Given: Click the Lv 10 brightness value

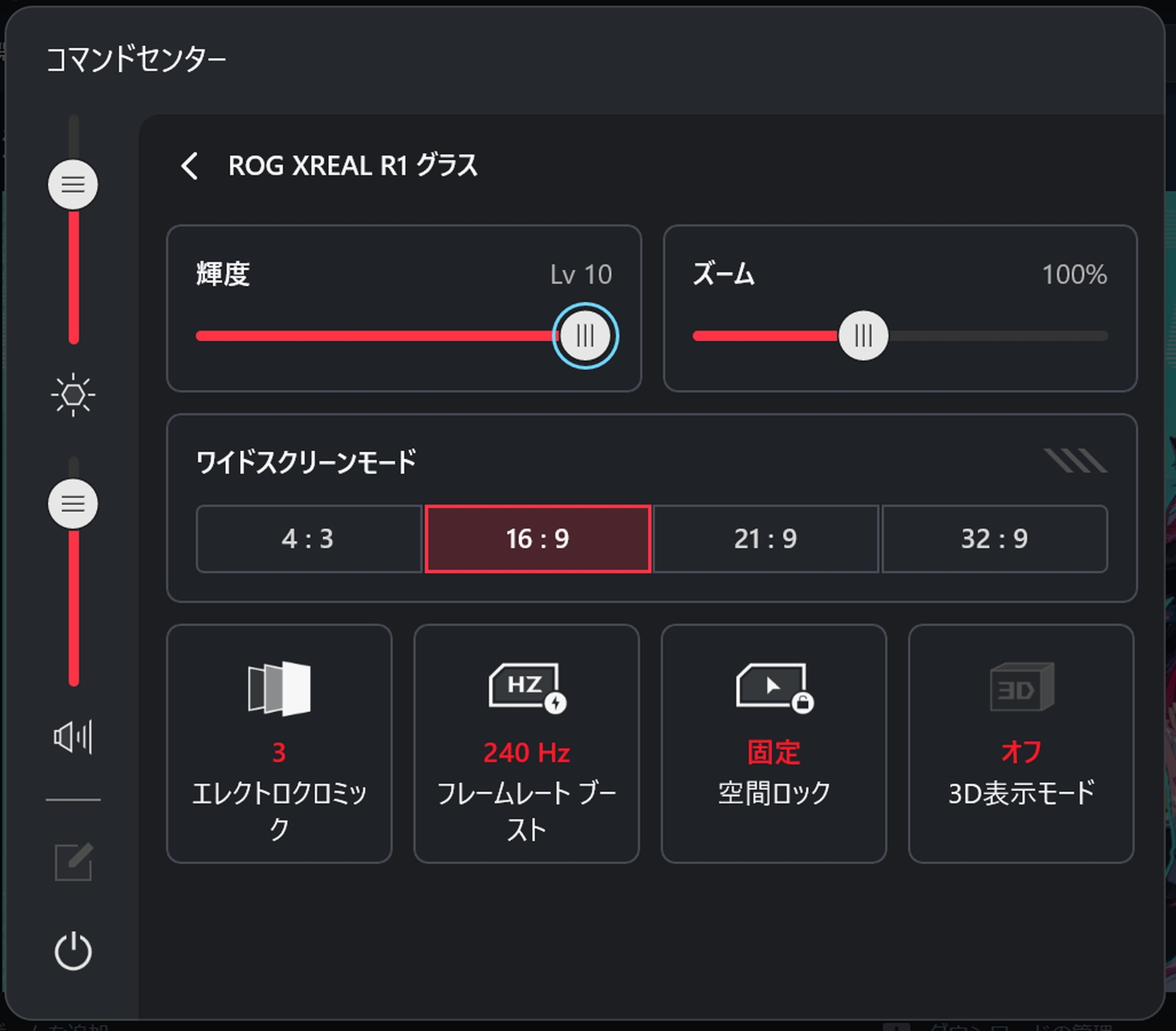Looking at the screenshot, I should tap(581, 274).
